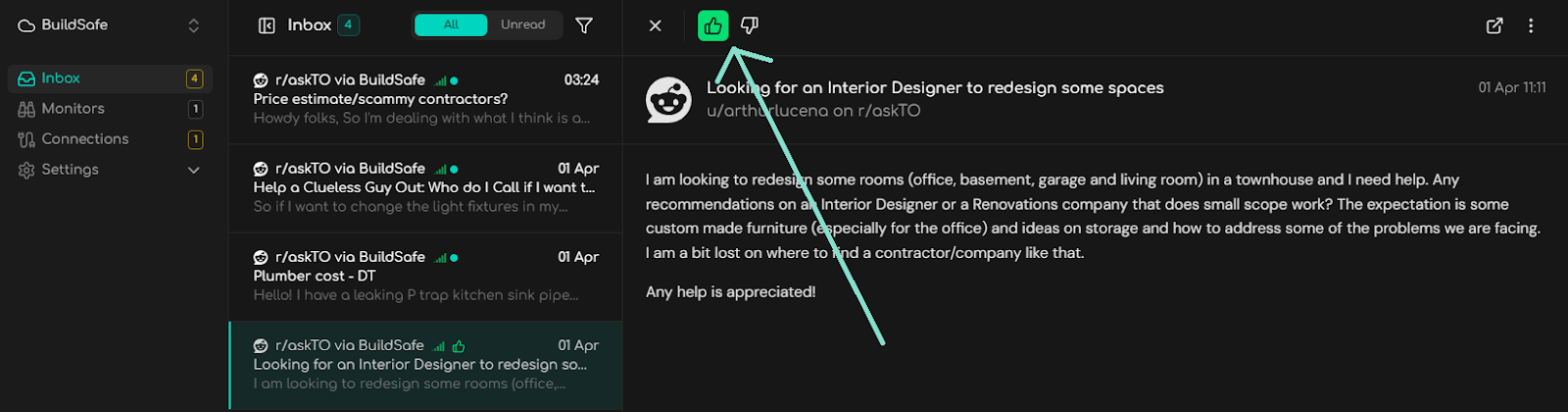
Task: Expand the BuildSafe workspace switcher
Action: 193,26
